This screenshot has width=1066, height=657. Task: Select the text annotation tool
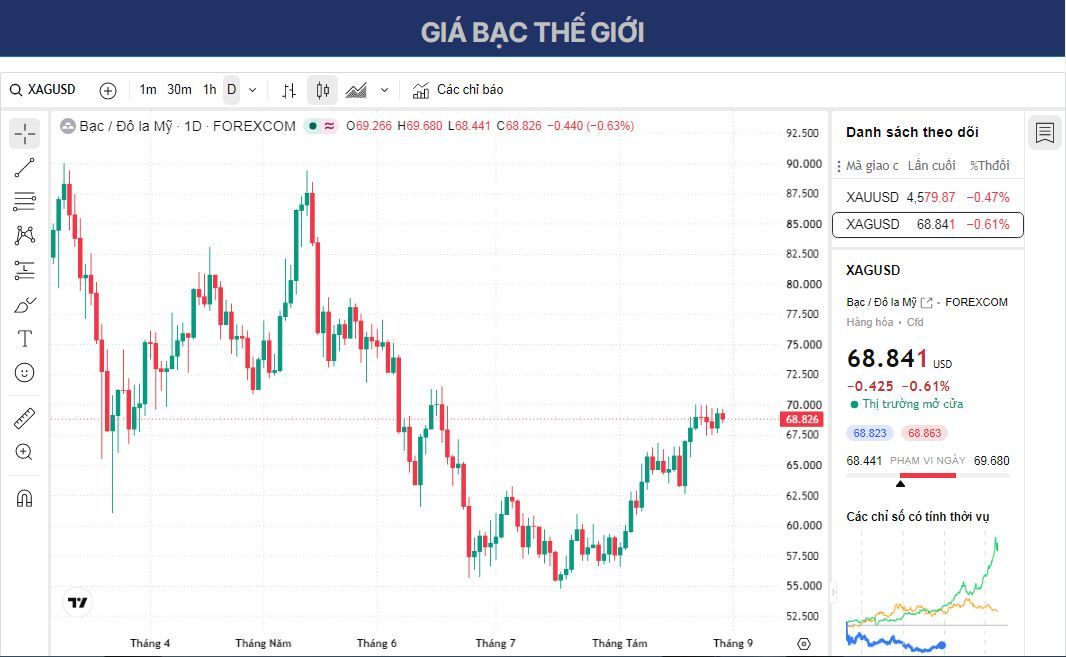pos(24,338)
